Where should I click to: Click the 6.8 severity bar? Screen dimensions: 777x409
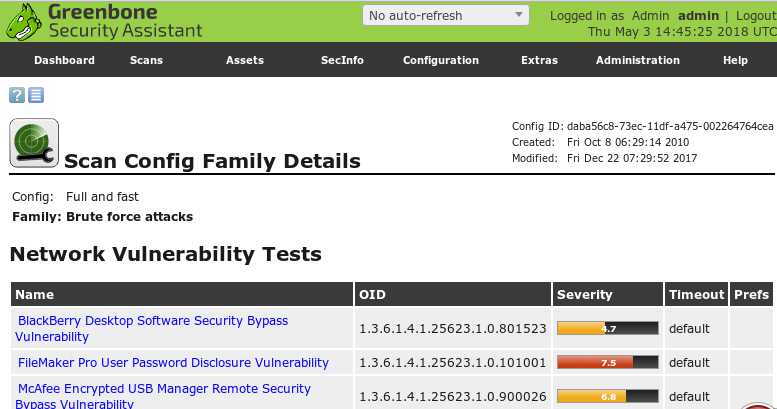[x=608, y=396]
